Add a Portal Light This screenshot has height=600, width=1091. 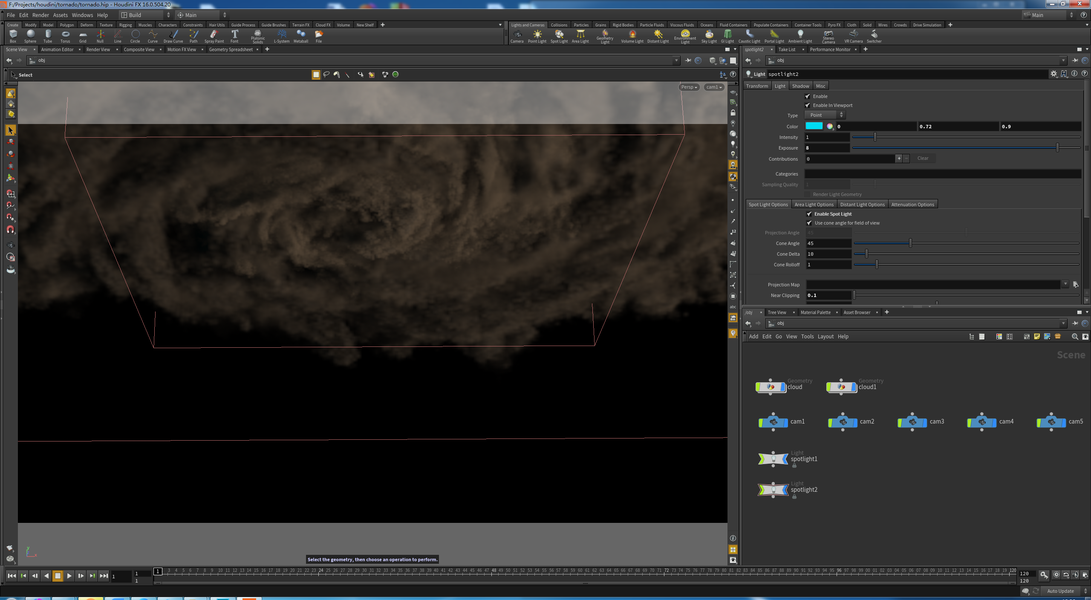(x=774, y=35)
